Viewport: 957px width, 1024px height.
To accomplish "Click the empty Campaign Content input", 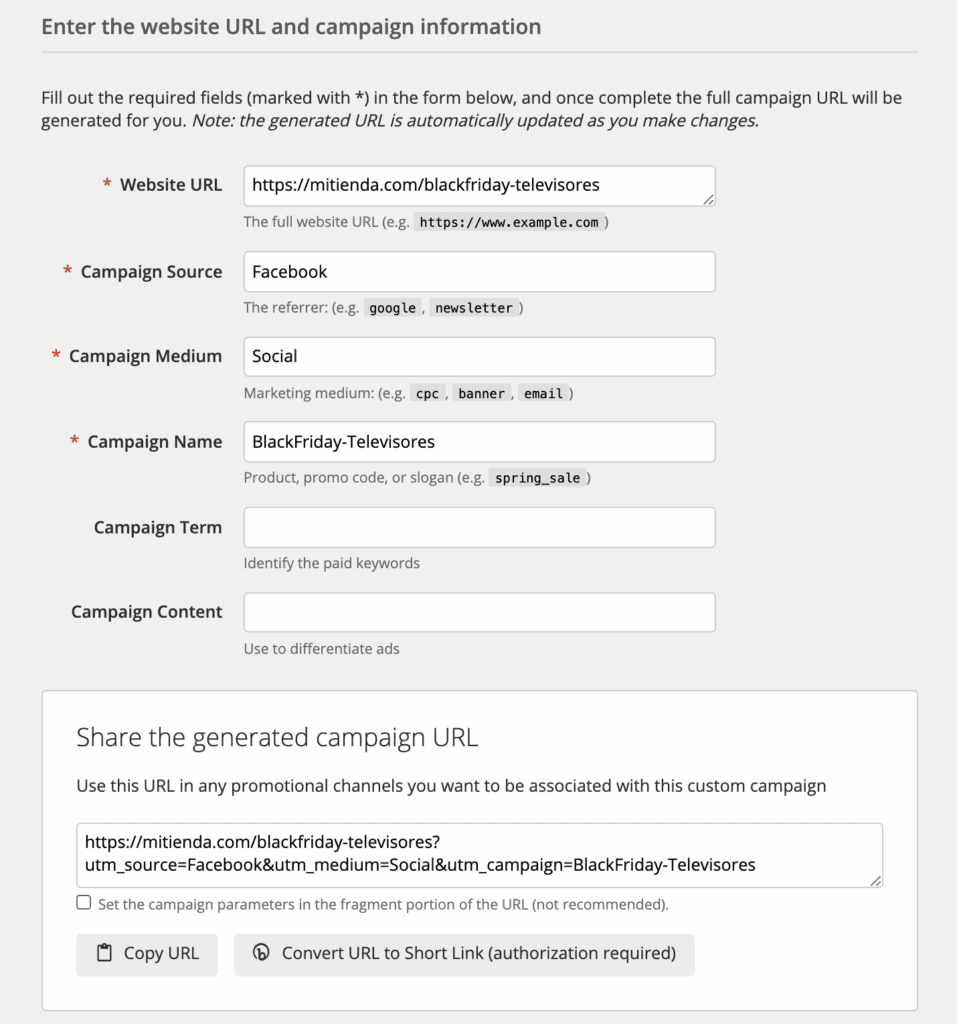I will click(x=478, y=612).
